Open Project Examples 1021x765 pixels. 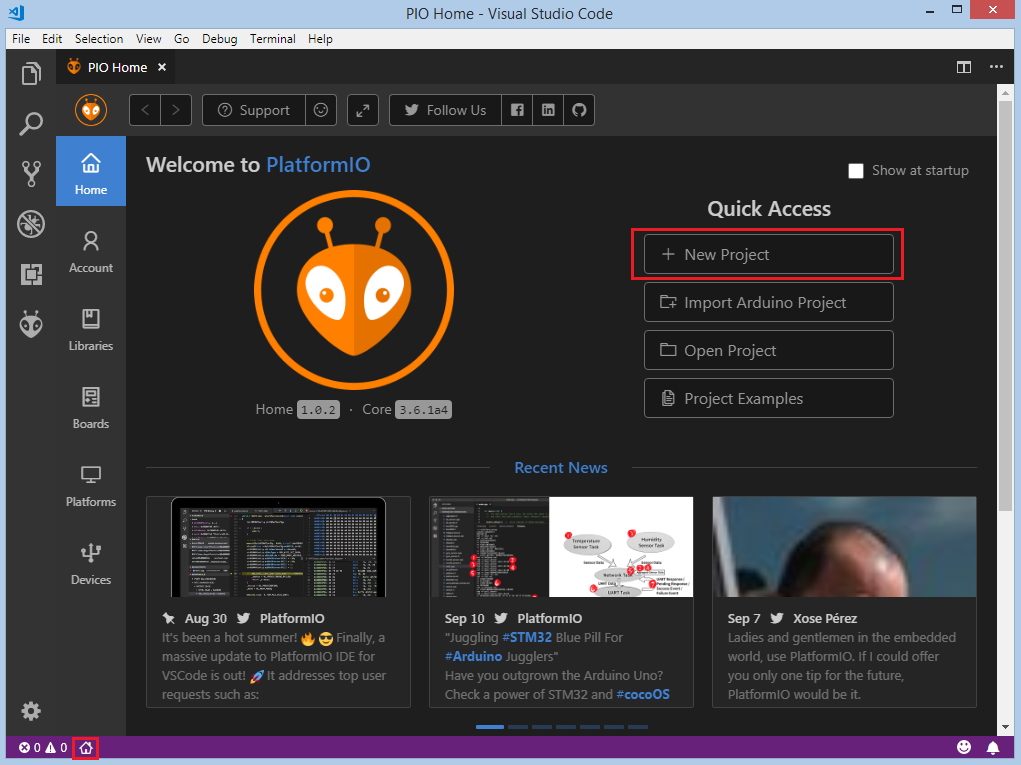pyautogui.click(x=767, y=398)
